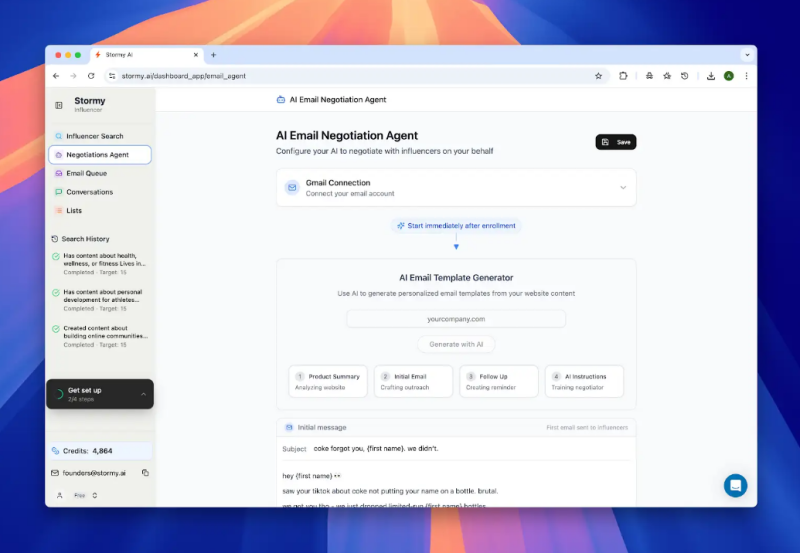Viewport: 800px width, 553px height.
Task: Click the hey {first name} message body line
Action: pyautogui.click(x=312, y=476)
